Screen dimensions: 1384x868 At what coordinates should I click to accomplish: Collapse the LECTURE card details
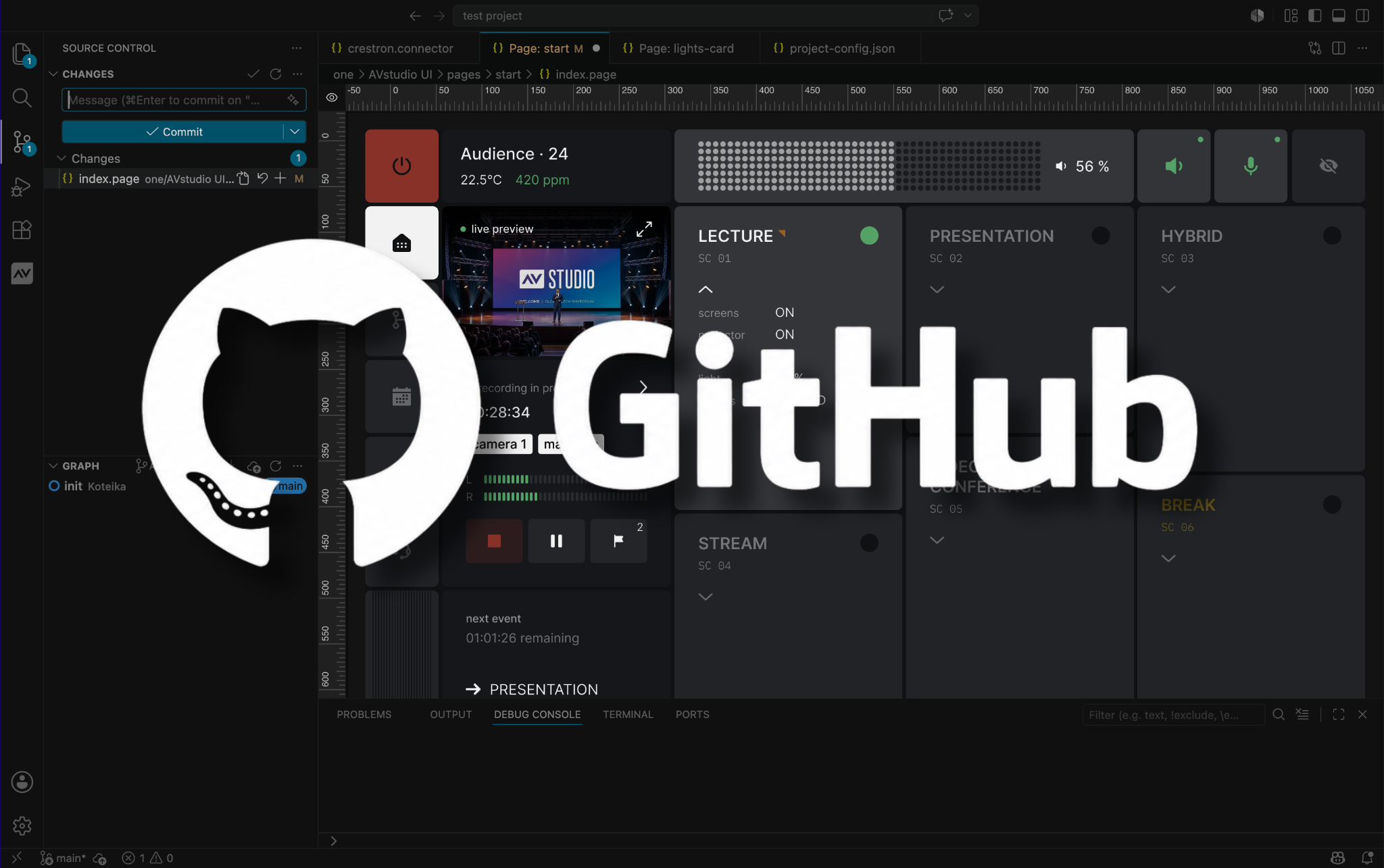706,289
